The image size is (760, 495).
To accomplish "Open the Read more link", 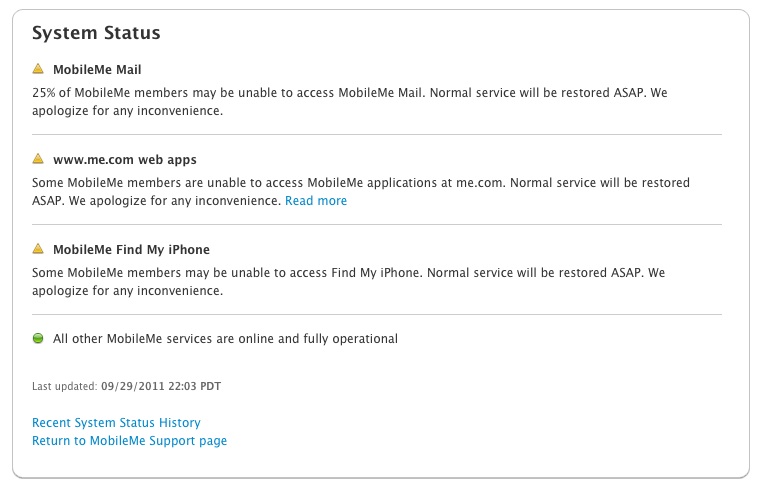I will 316,201.
